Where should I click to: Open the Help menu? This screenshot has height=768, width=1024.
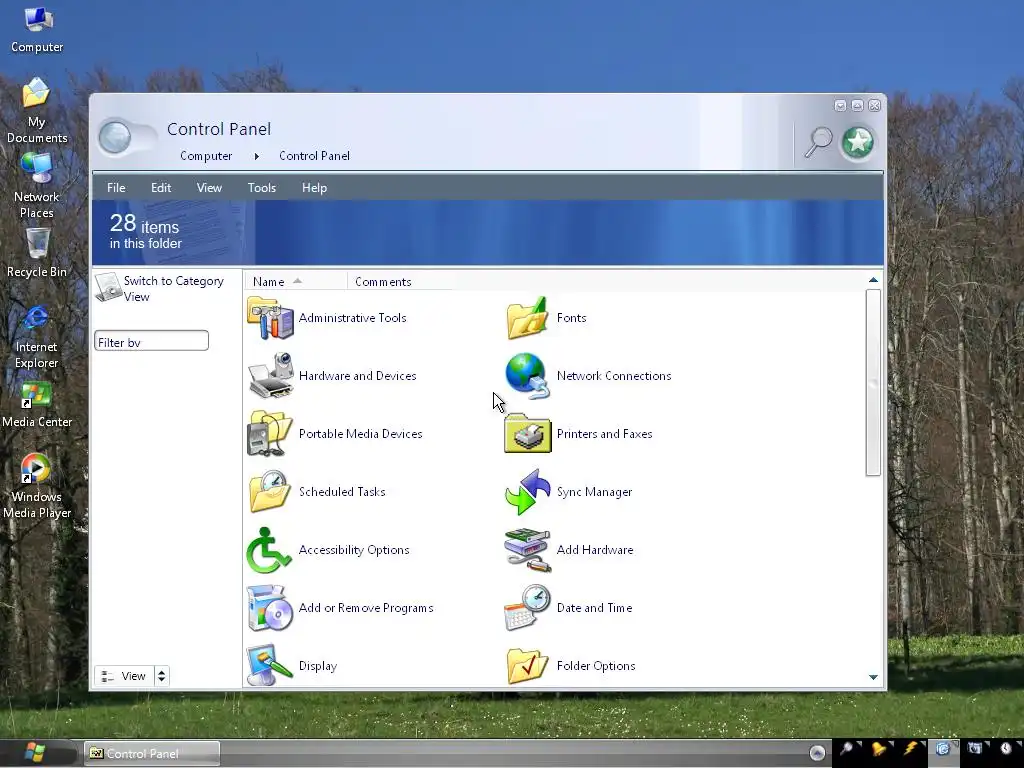click(x=314, y=187)
